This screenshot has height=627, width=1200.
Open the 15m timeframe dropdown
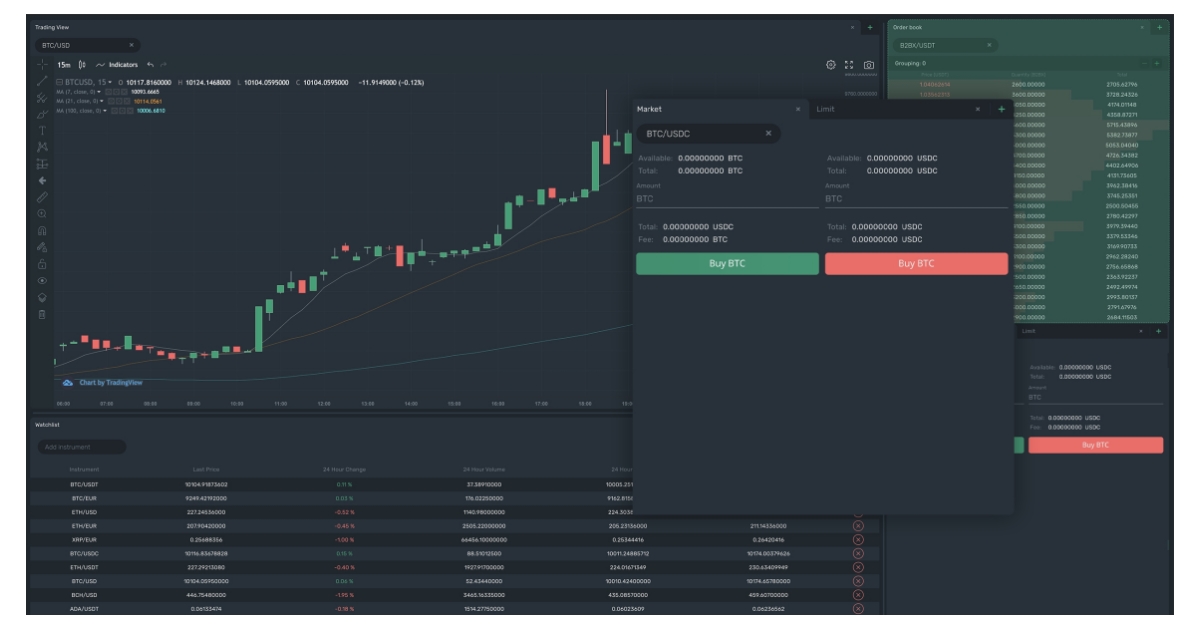click(64, 65)
